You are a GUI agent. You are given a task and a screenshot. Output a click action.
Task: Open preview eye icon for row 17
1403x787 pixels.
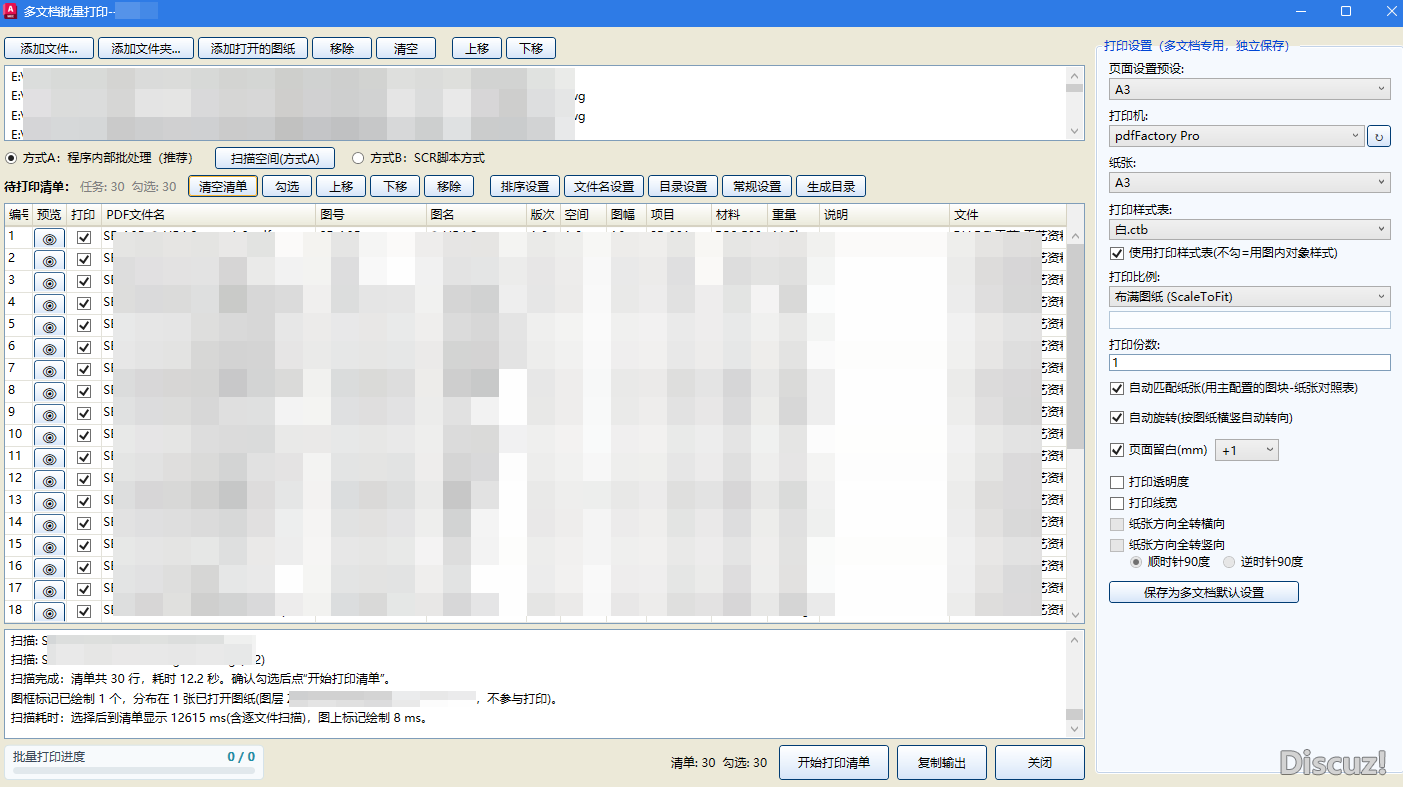tap(49, 590)
